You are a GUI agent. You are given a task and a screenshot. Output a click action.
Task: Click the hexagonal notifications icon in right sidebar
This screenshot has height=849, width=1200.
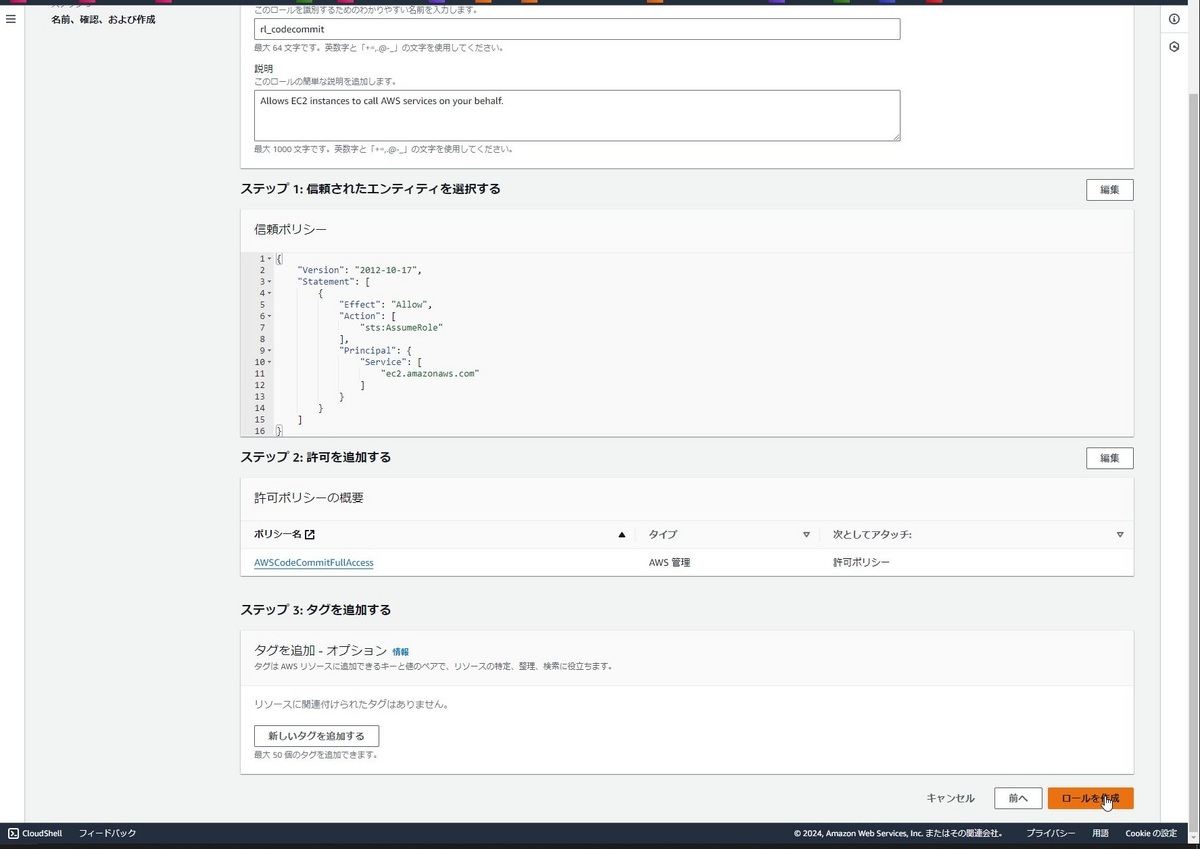coord(1174,46)
